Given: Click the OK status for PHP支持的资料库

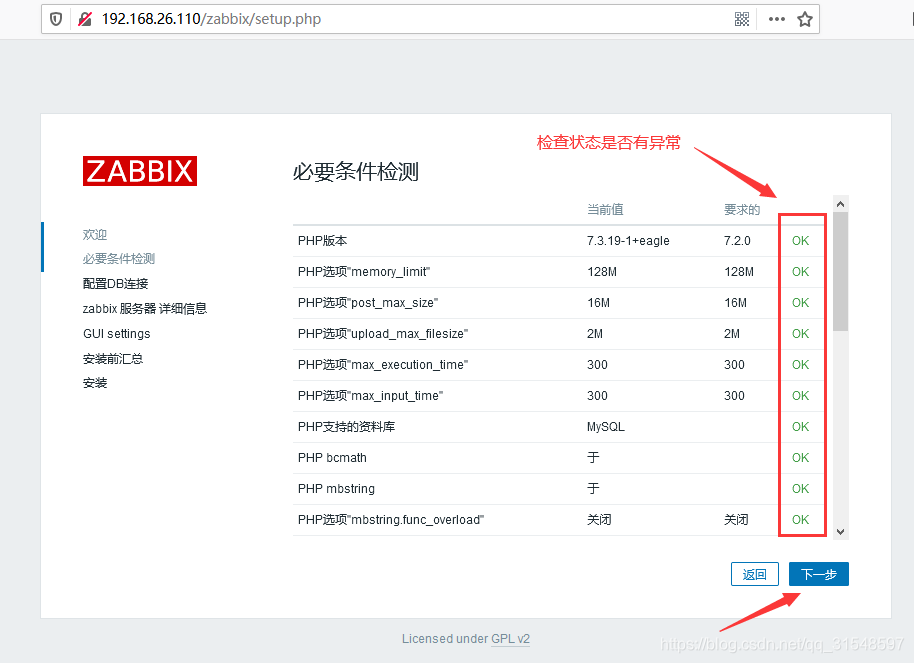Looking at the screenshot, I should click(800, 427).
